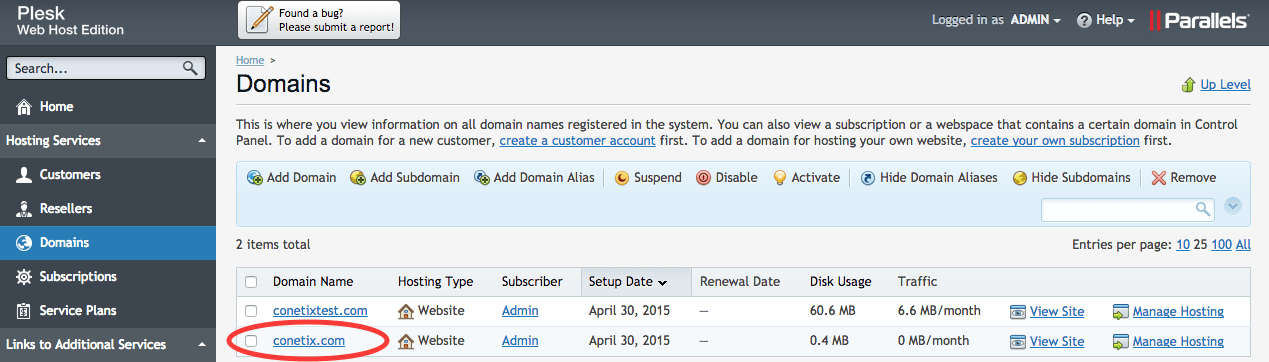Click the Hide Domain Aliases icon
This screenshot has height=362, width=1269.
868,178
